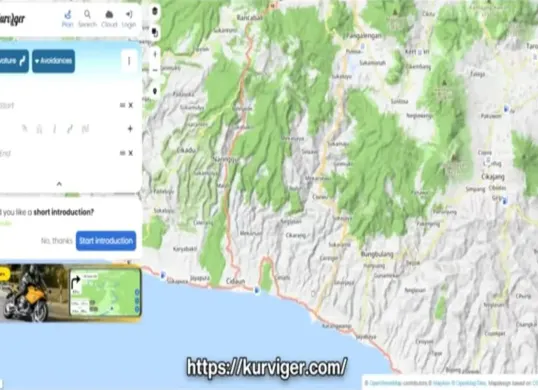This screenshot has height=390, width=538.
Task: Click the Kurviger logo
Action: pyautogui.click(x=12, y=19)
